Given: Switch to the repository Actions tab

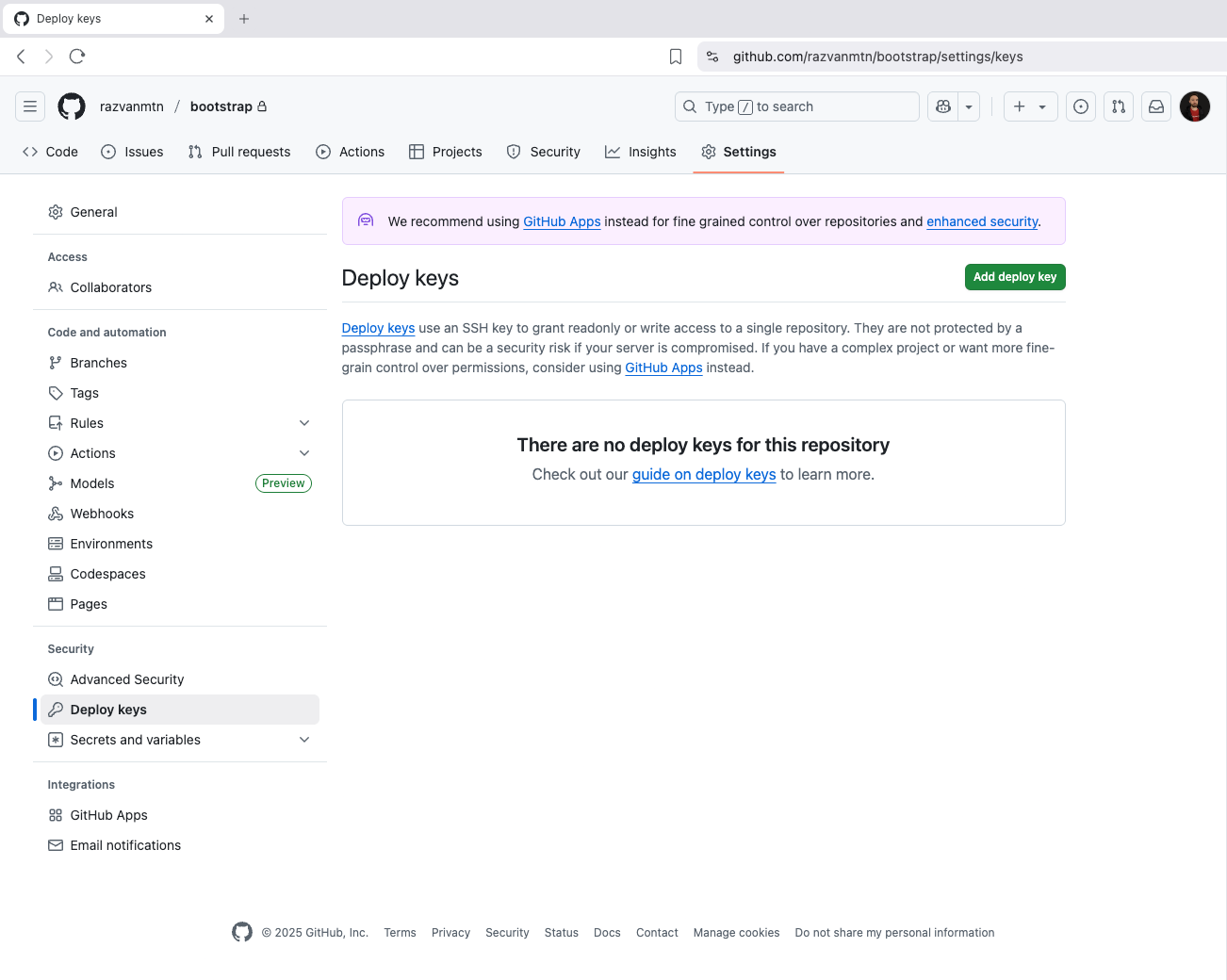Looking at the screenshot, I should click(x=351, y=152).
